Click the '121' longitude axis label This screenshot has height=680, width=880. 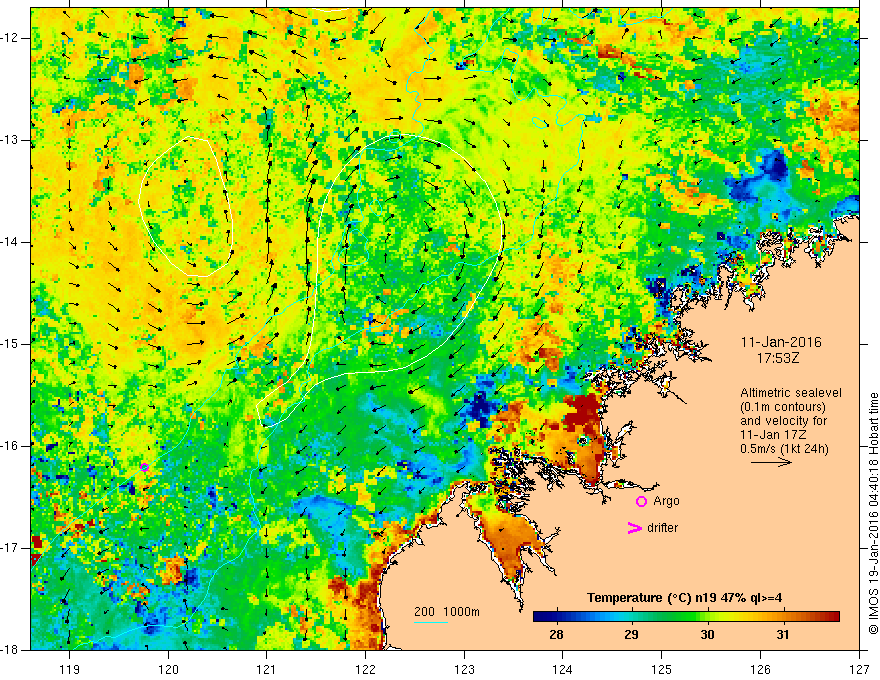click(x=267, y=669)
